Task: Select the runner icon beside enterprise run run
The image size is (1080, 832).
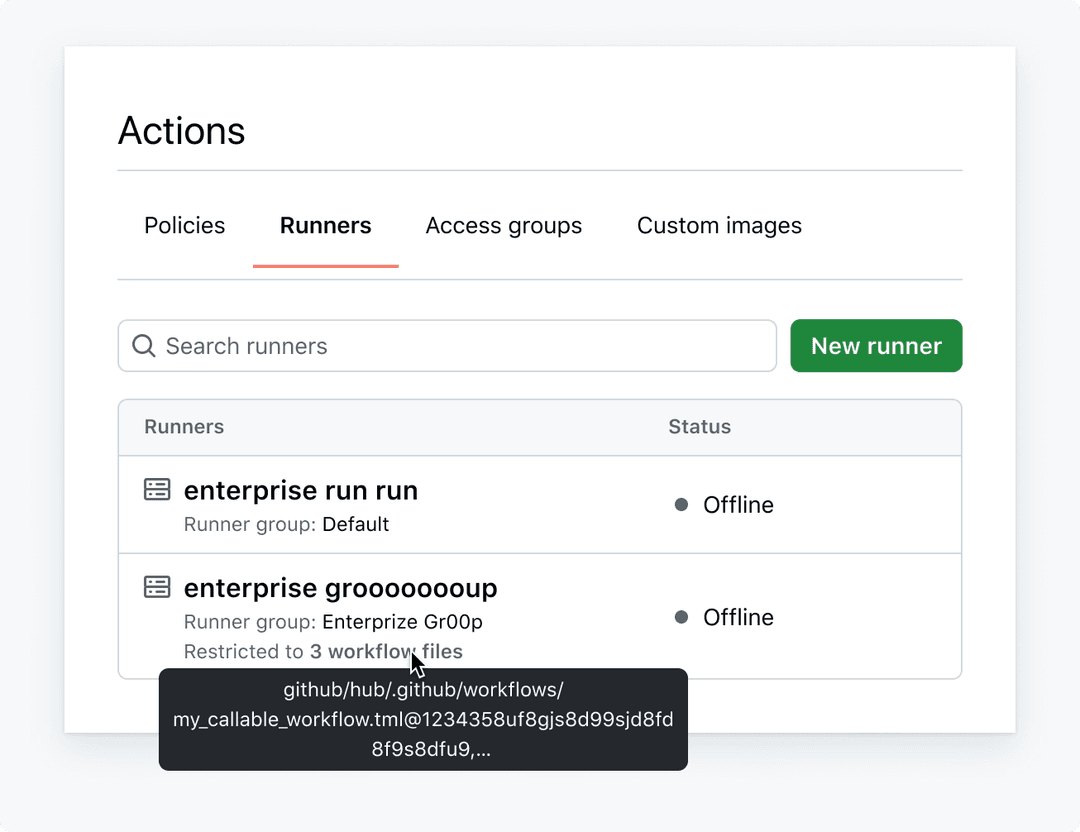Action: (x=157, y=489)
